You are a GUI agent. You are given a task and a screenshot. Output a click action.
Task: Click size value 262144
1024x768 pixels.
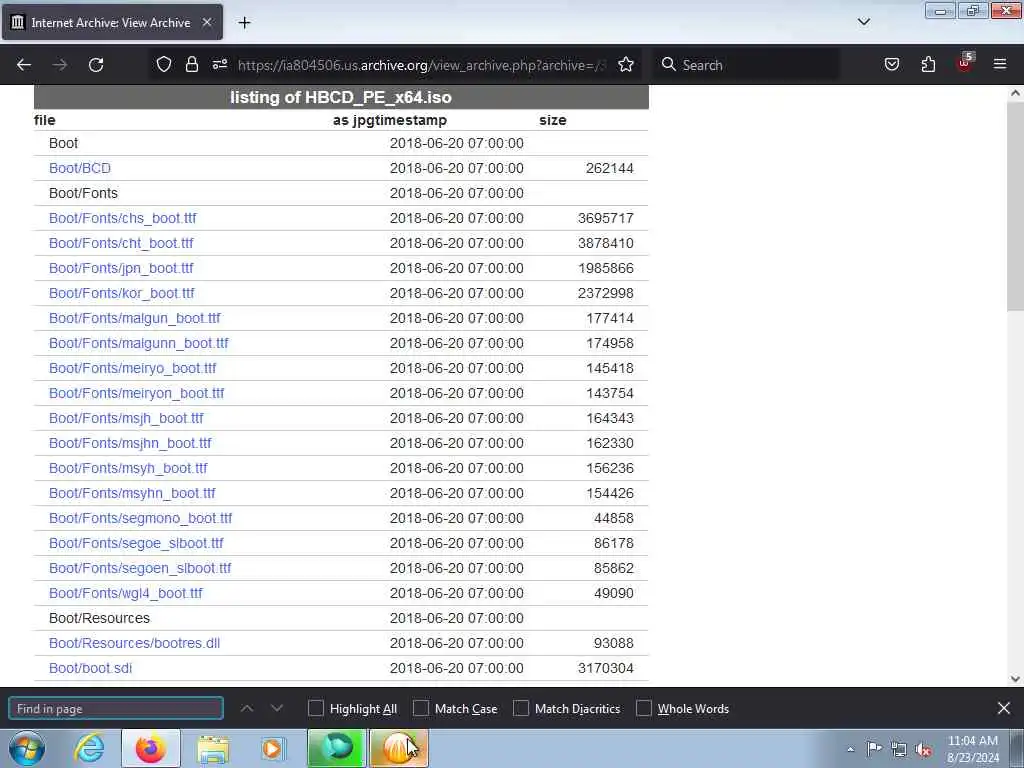[609, 168]
